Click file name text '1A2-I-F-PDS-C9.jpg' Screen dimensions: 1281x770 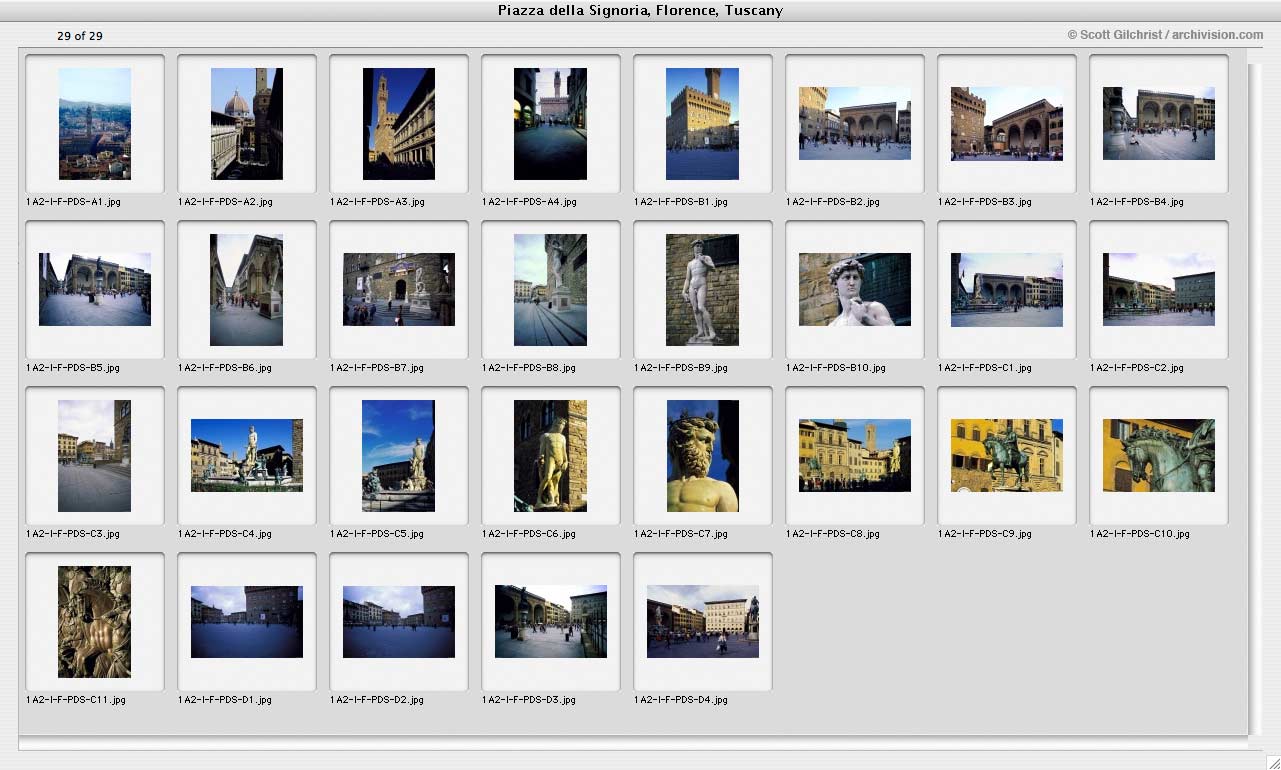tap(985, 534)
